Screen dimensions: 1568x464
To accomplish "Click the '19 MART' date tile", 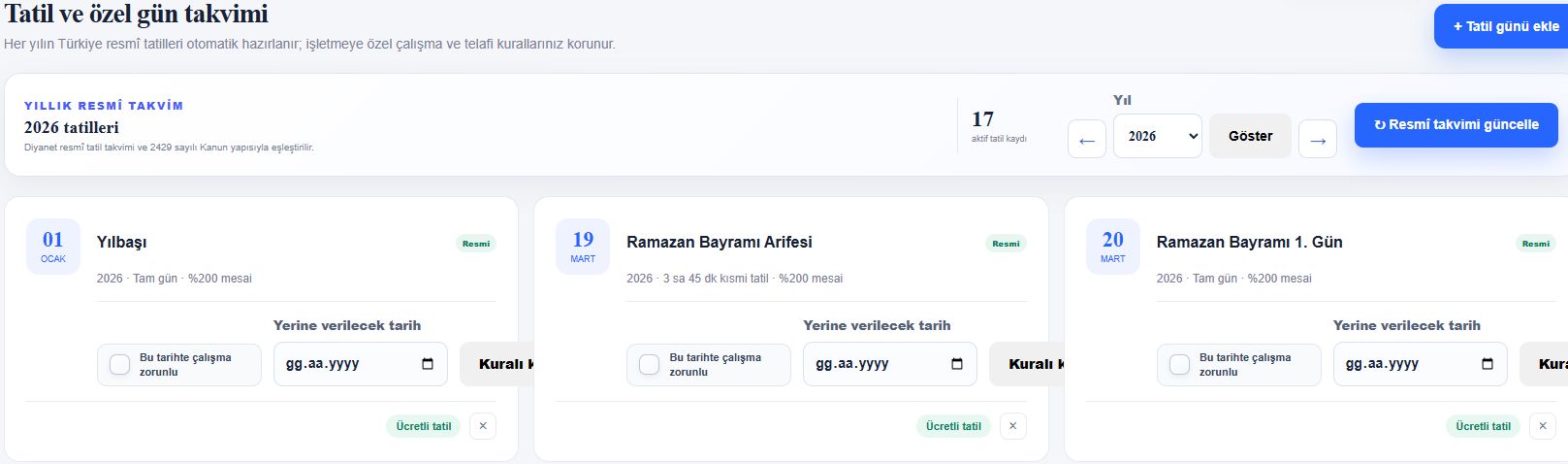I will tap(583, 247).
